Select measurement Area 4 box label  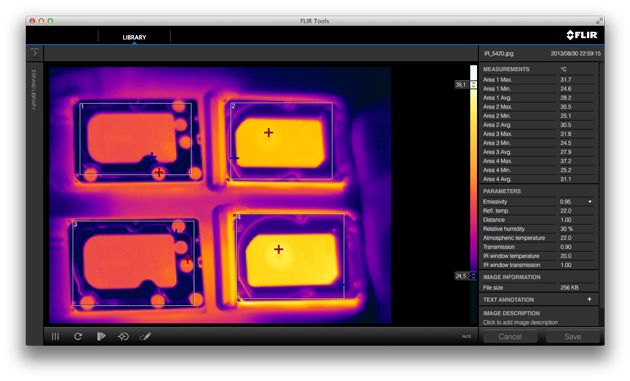click(x=238, y=217)
